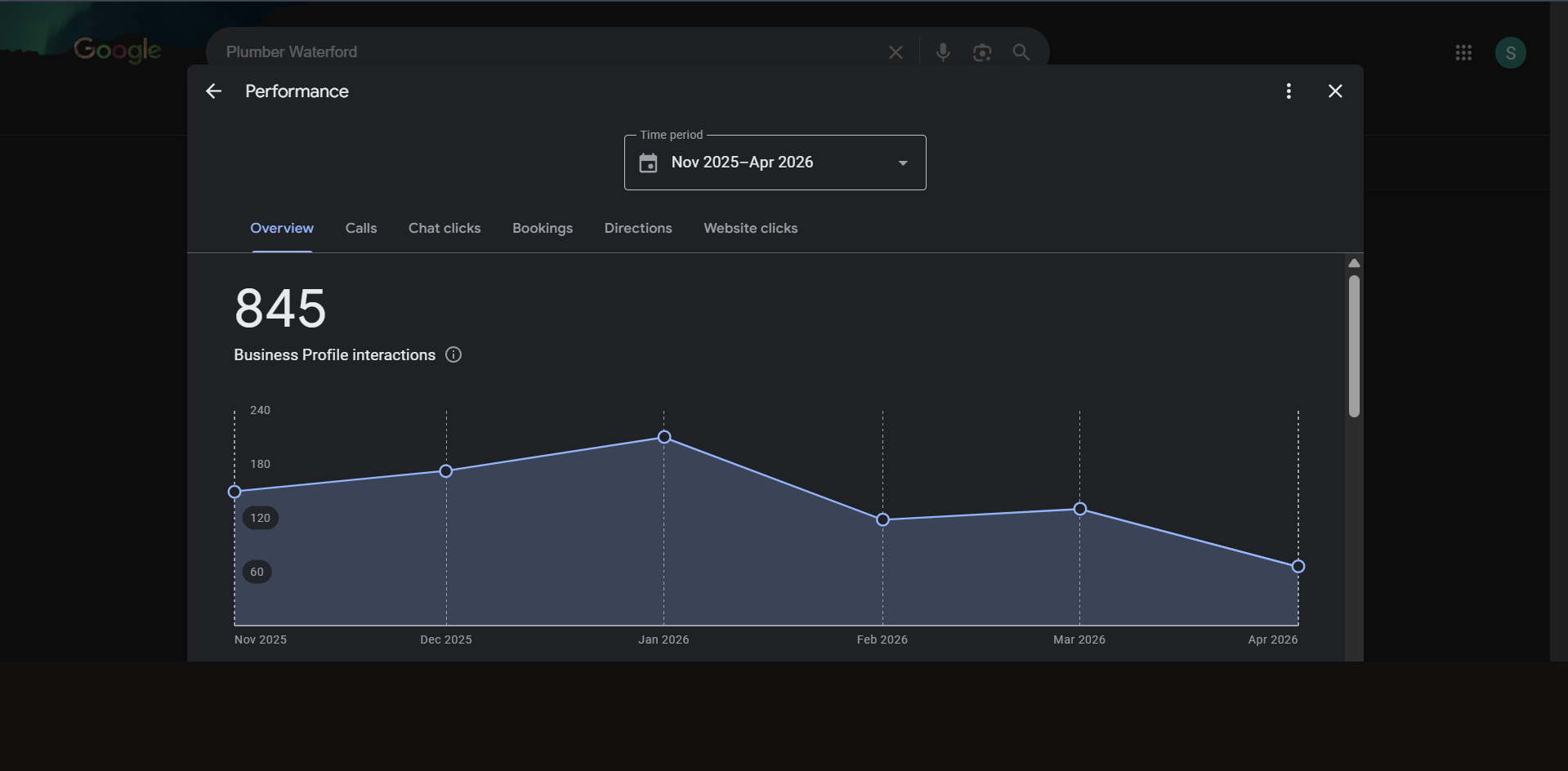This screenshot has width=1568, height=771.
Task: Click the back arrow in Performance header
Action: pos(213,91)
